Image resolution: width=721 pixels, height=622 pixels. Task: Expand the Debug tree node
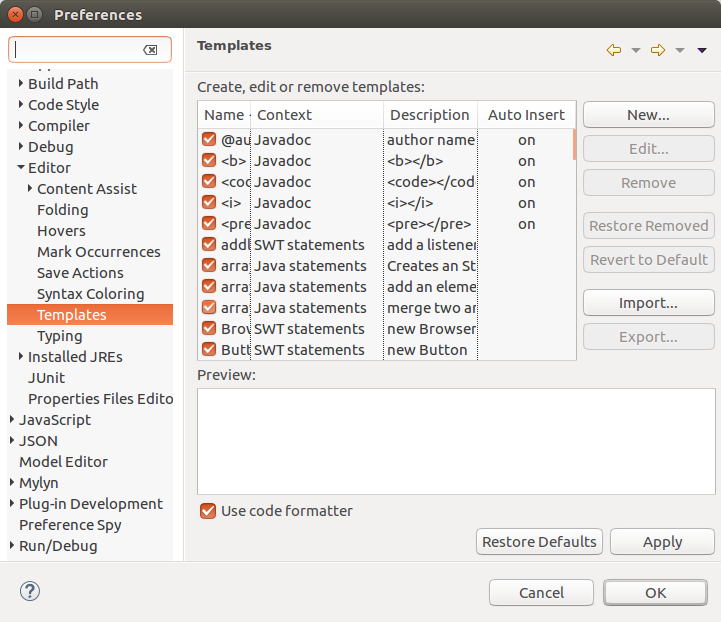point(21,146)
